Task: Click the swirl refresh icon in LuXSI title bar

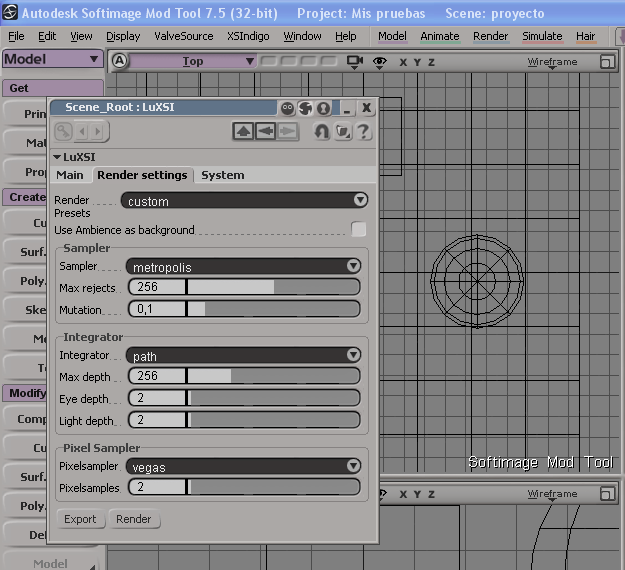Action: (x=306, y=108)
